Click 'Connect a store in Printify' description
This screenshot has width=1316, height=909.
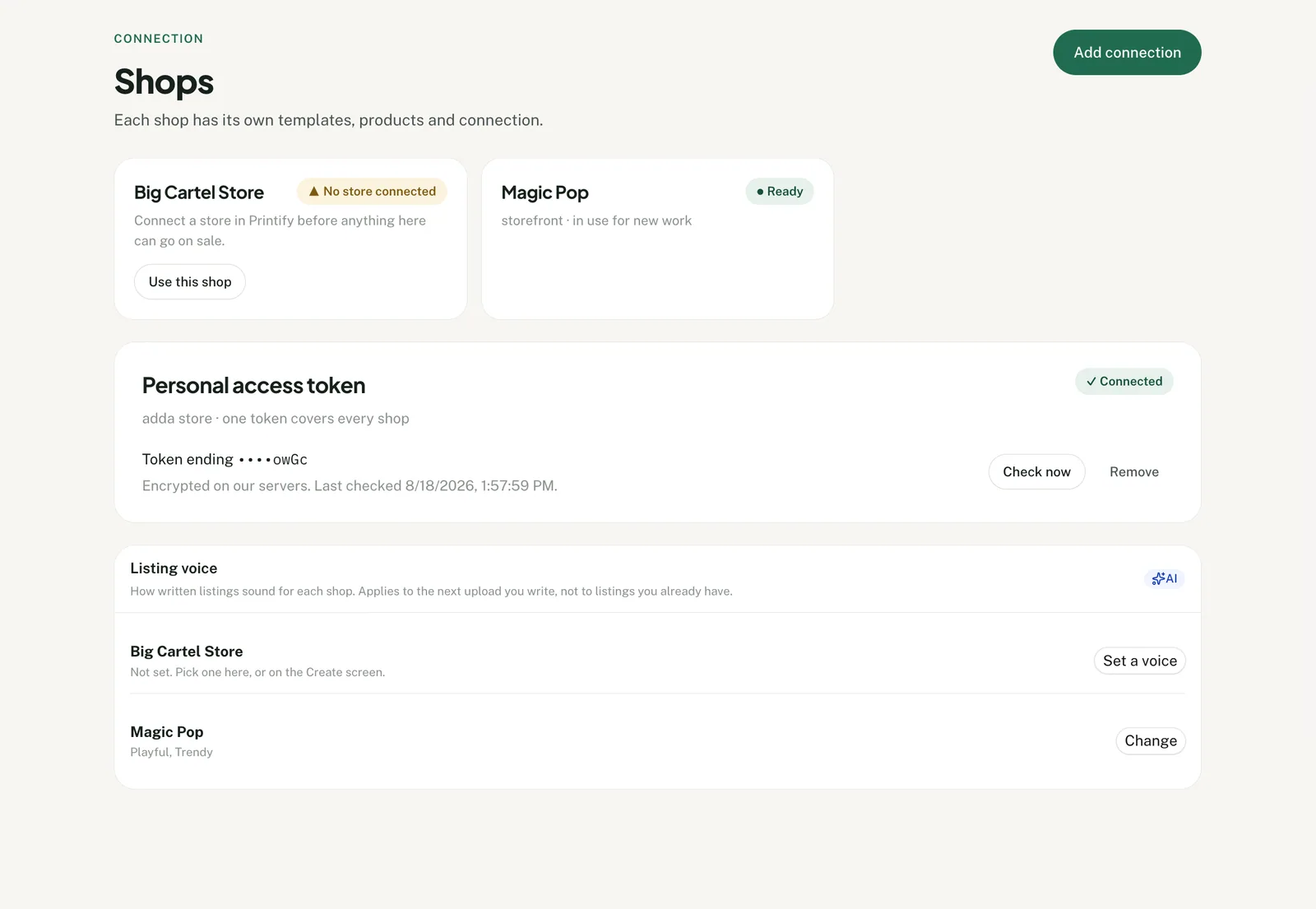[x=280, y=231]
